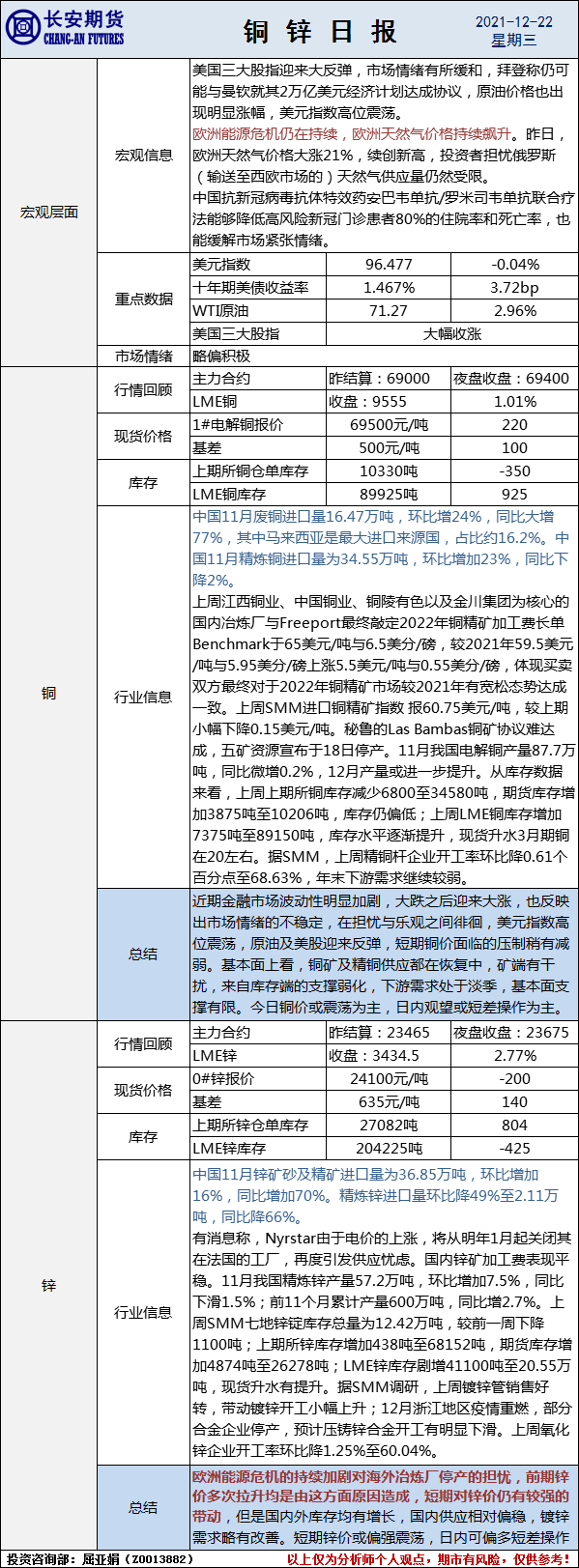Select the 3.72bp change cell
Image resolution: width=579 pixels, height=1568 pixels.
click(514, 288)
